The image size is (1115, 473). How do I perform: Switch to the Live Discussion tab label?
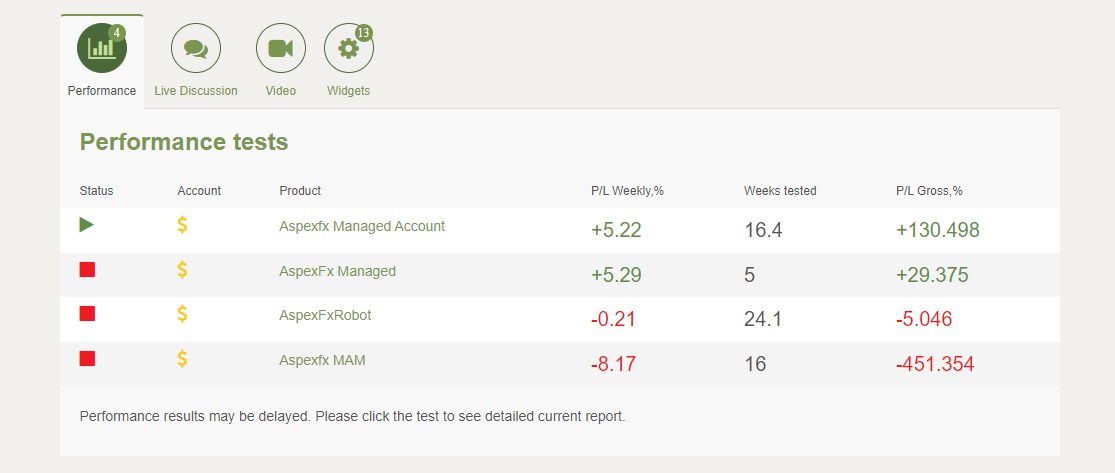point(196,91)
